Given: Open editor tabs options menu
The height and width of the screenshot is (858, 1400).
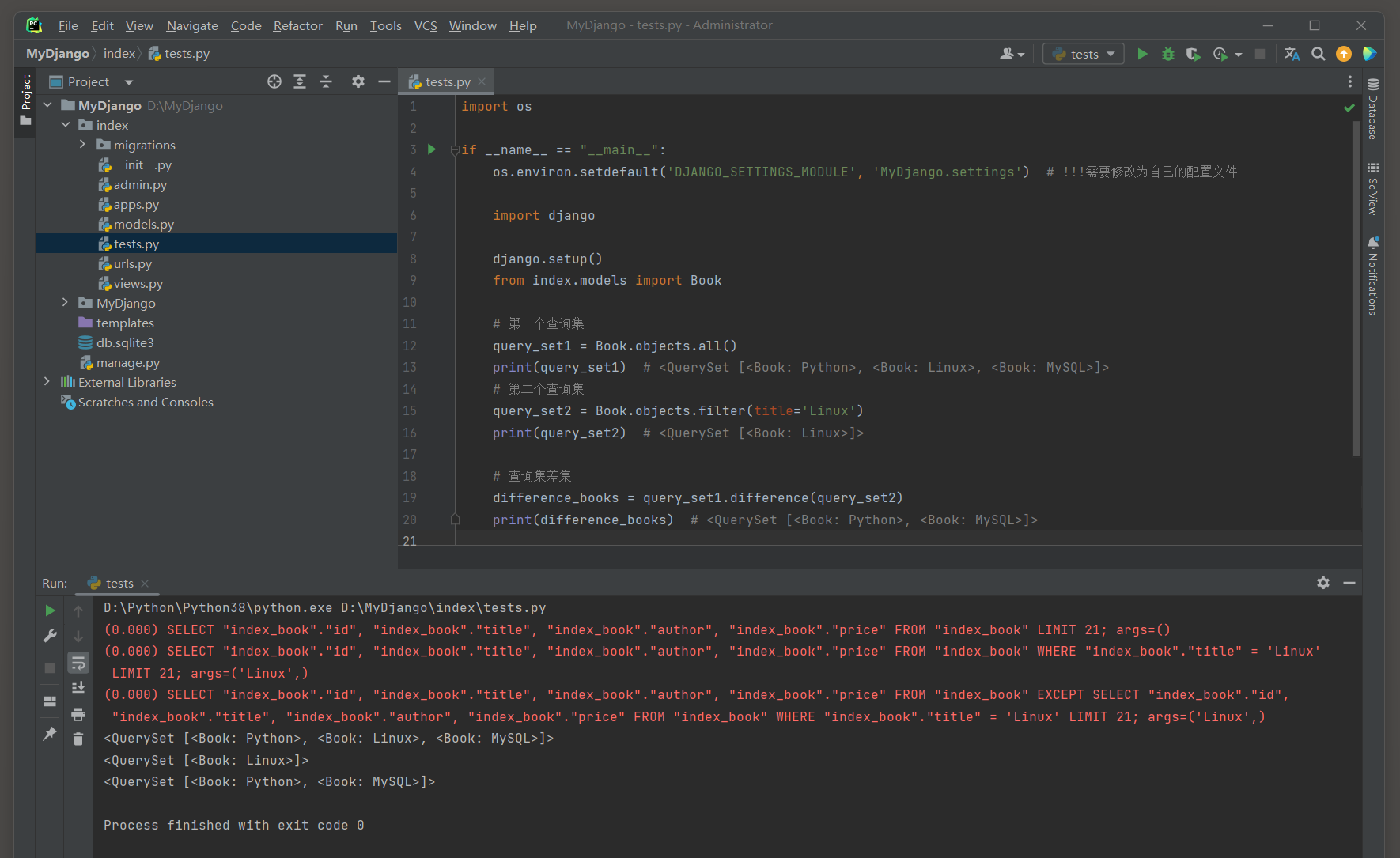Looking at the screenshot, I should click(1350, 81).
